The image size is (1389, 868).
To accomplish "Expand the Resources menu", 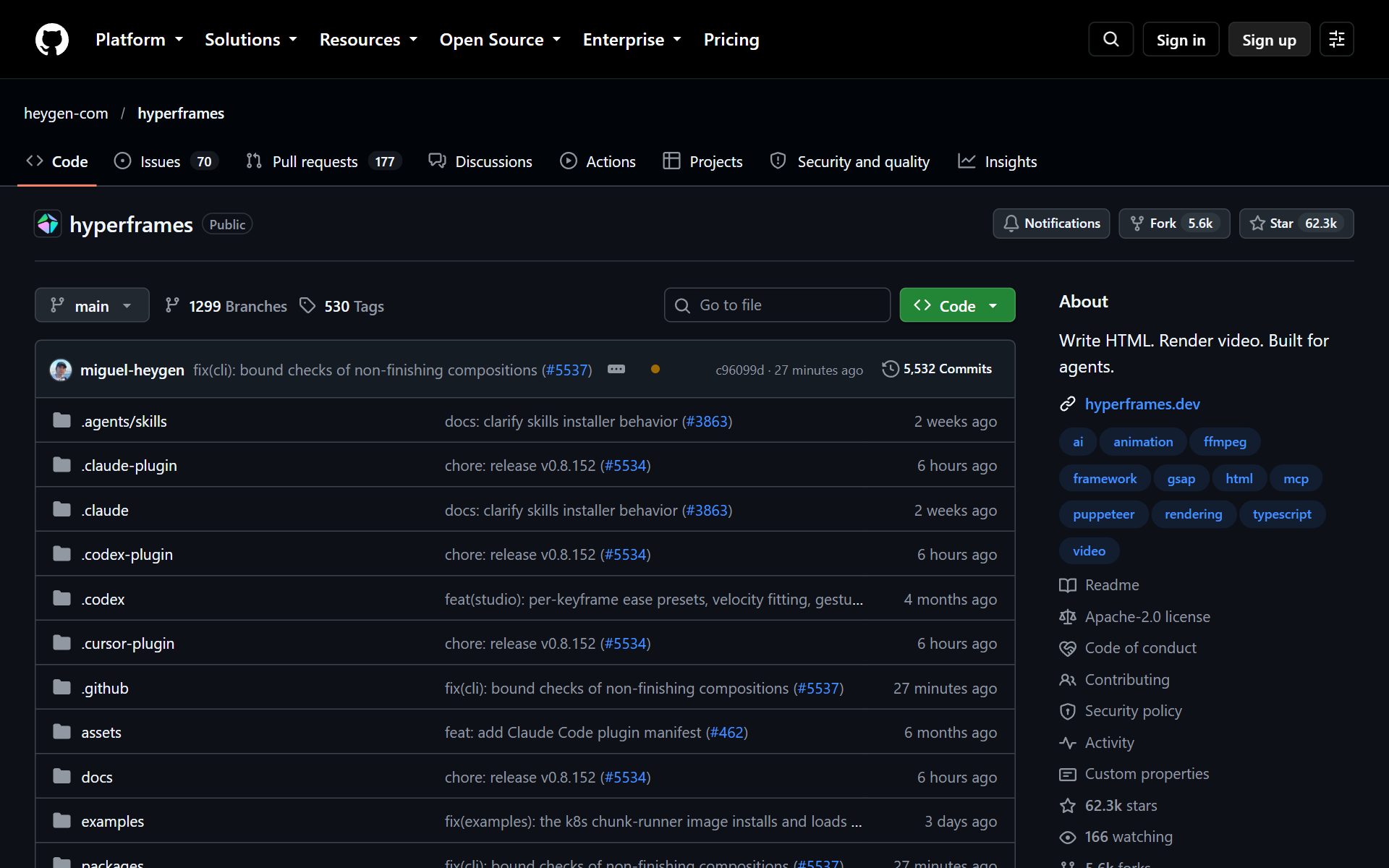I will (368, 40).
